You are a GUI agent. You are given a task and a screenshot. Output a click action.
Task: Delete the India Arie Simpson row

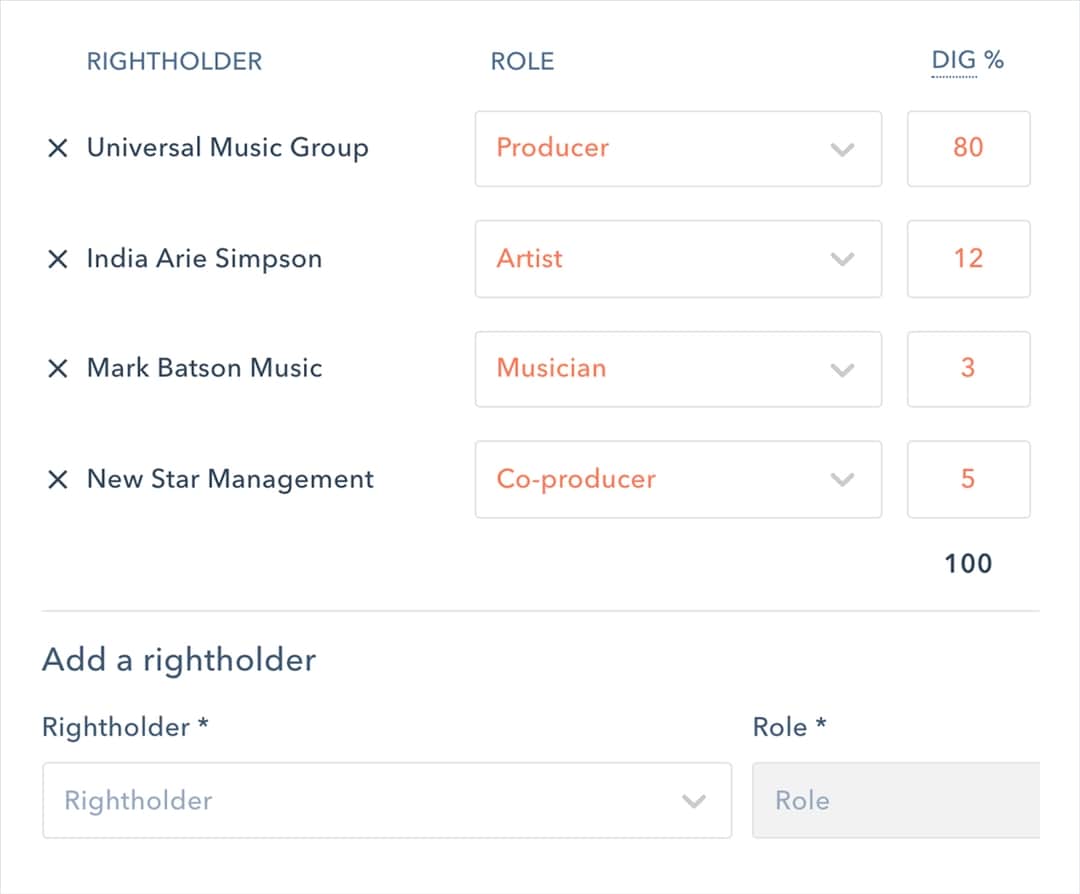[58, 260]
